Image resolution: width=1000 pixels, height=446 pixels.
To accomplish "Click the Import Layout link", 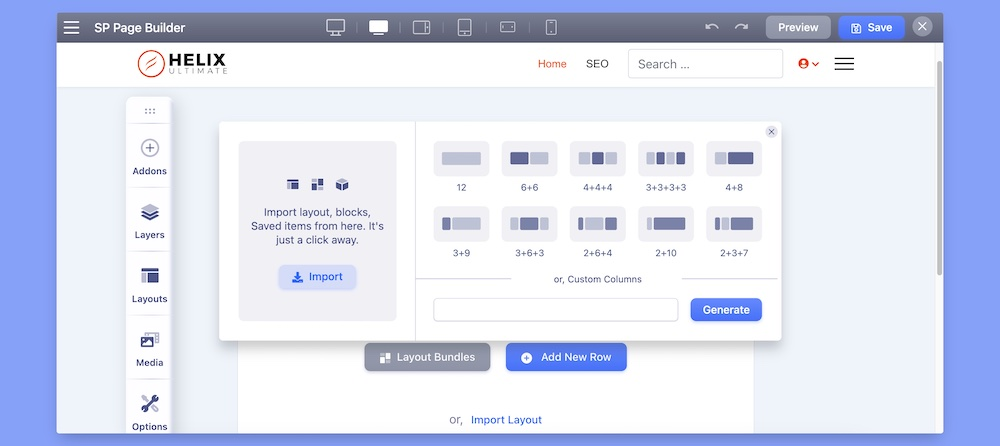I will [506, 420].
